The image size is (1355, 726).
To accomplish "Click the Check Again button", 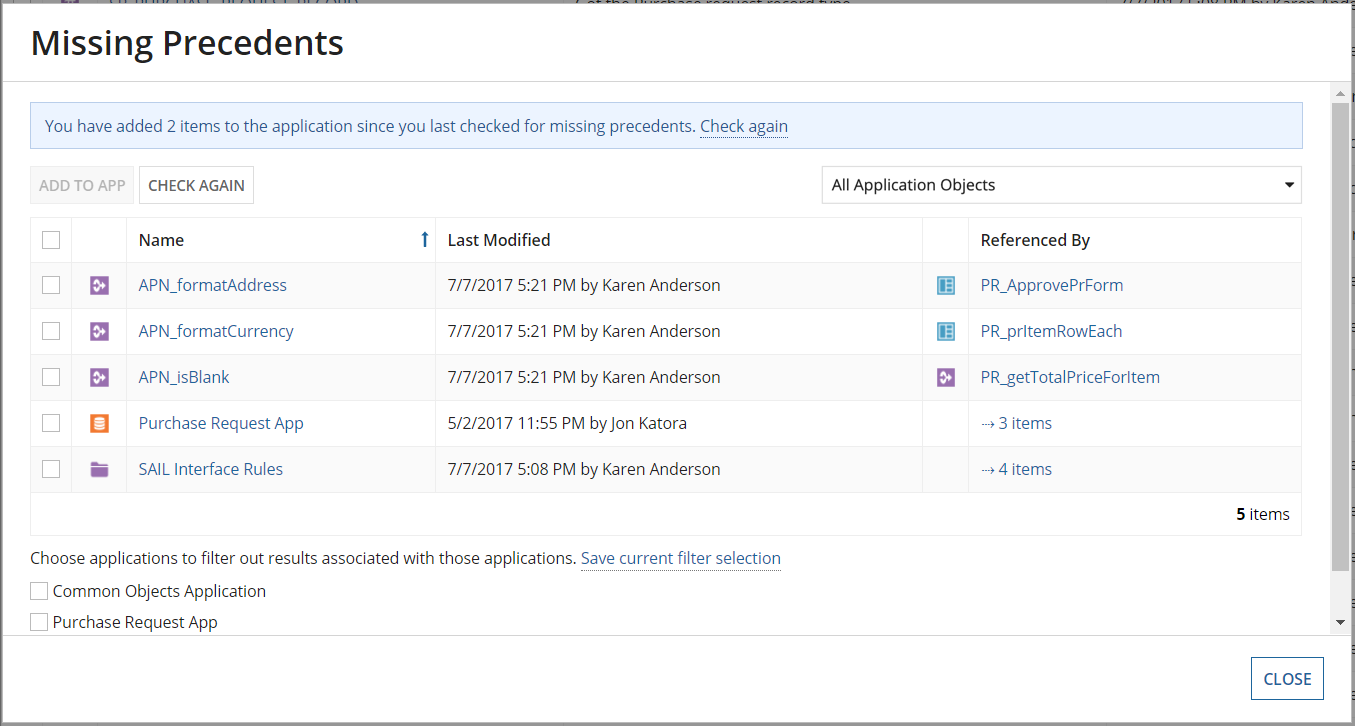I will (196, 185).
